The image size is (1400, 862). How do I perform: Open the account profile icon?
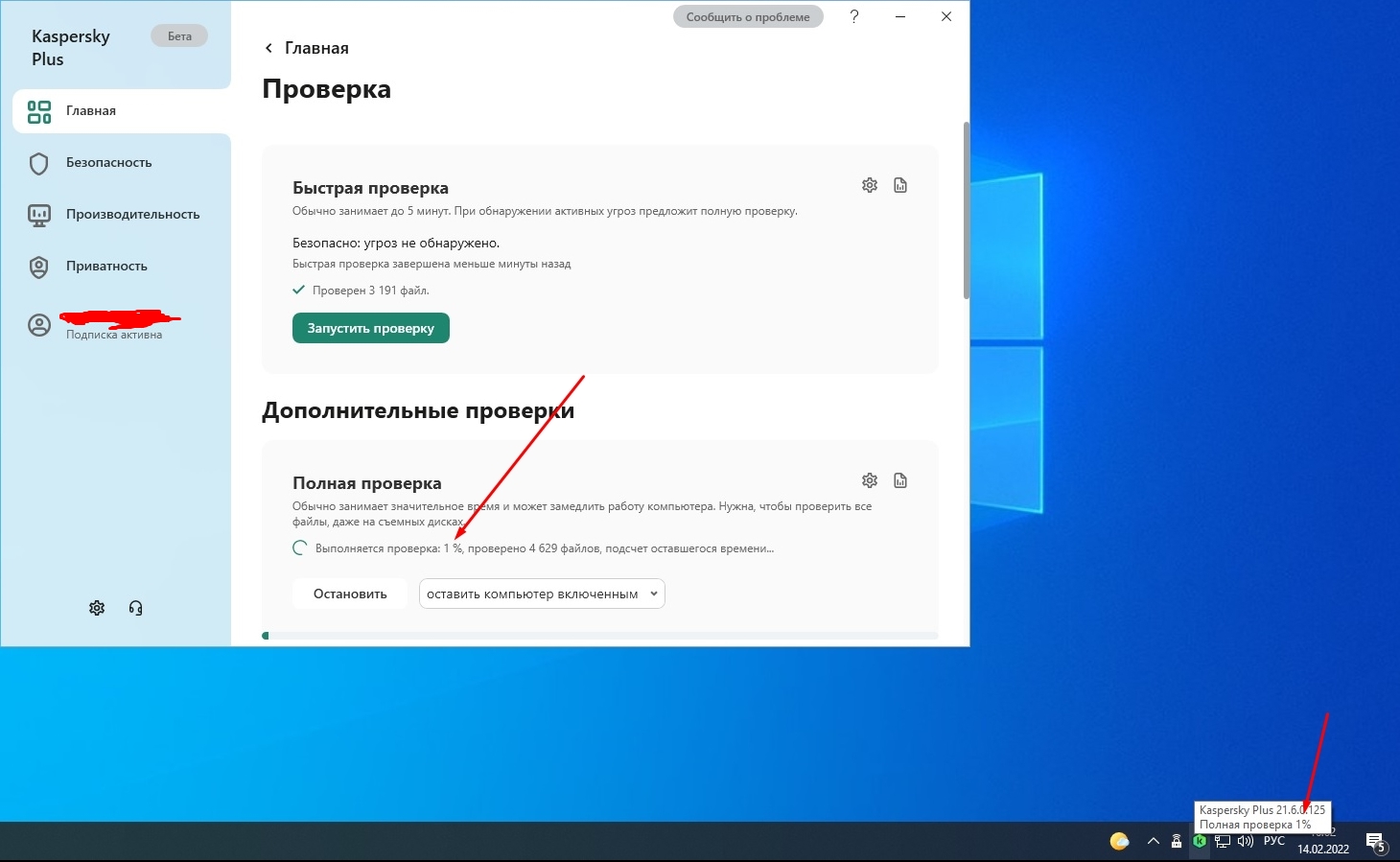(39, 326)
